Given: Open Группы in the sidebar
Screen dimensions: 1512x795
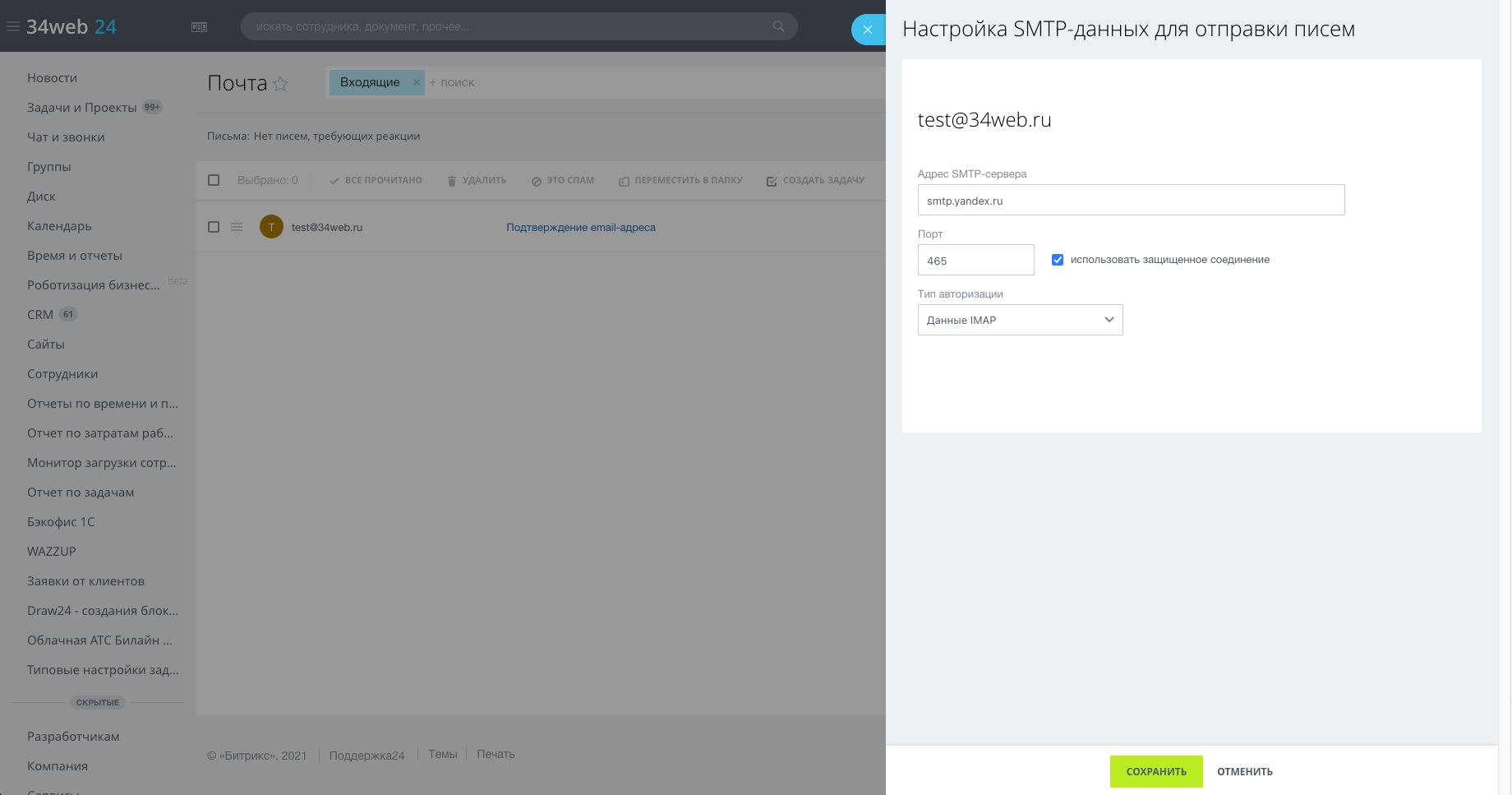Looking at the screenshot, I should (49, 167).
